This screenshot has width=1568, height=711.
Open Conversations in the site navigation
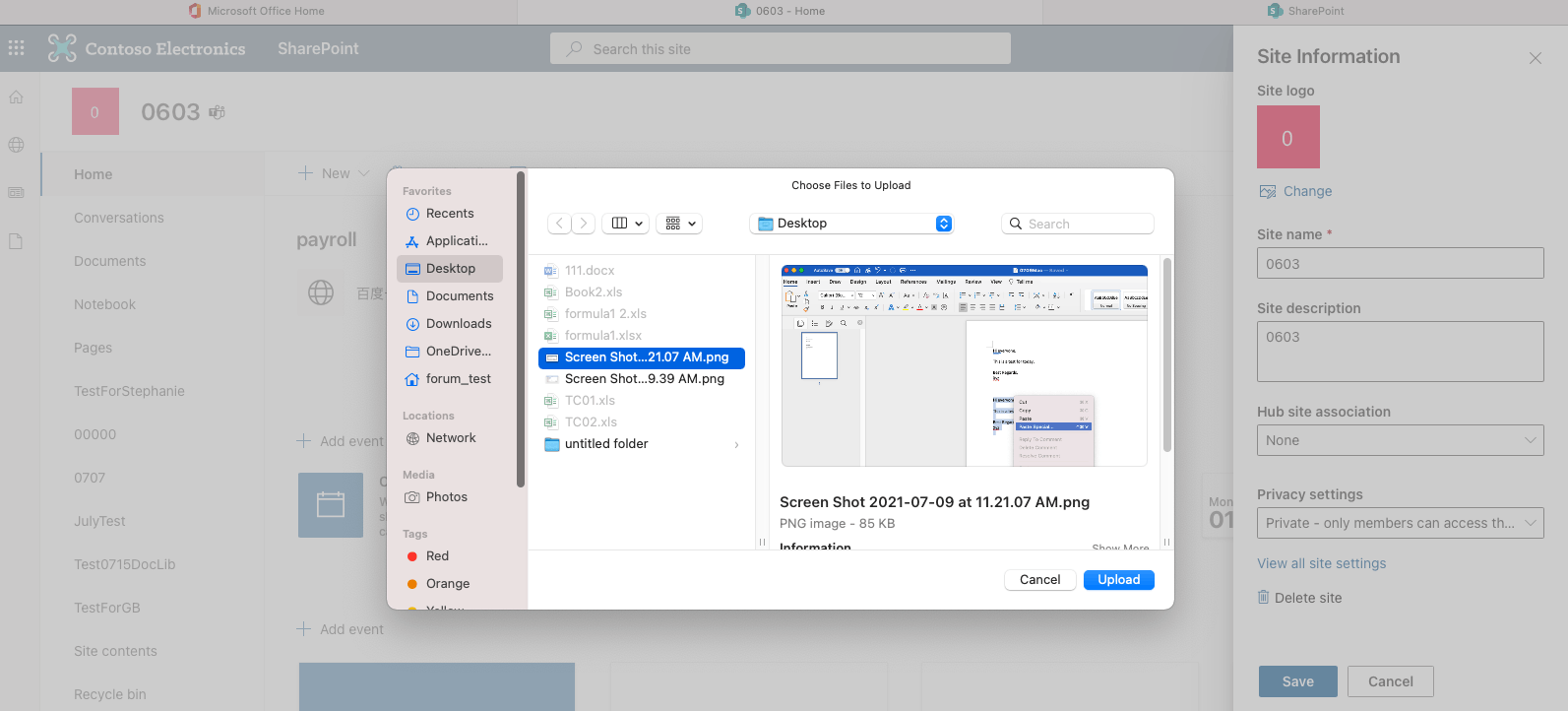119,218
